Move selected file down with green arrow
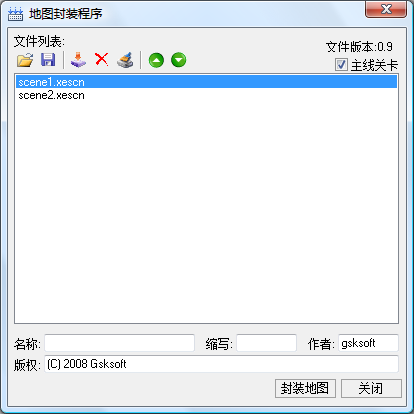 179,60
